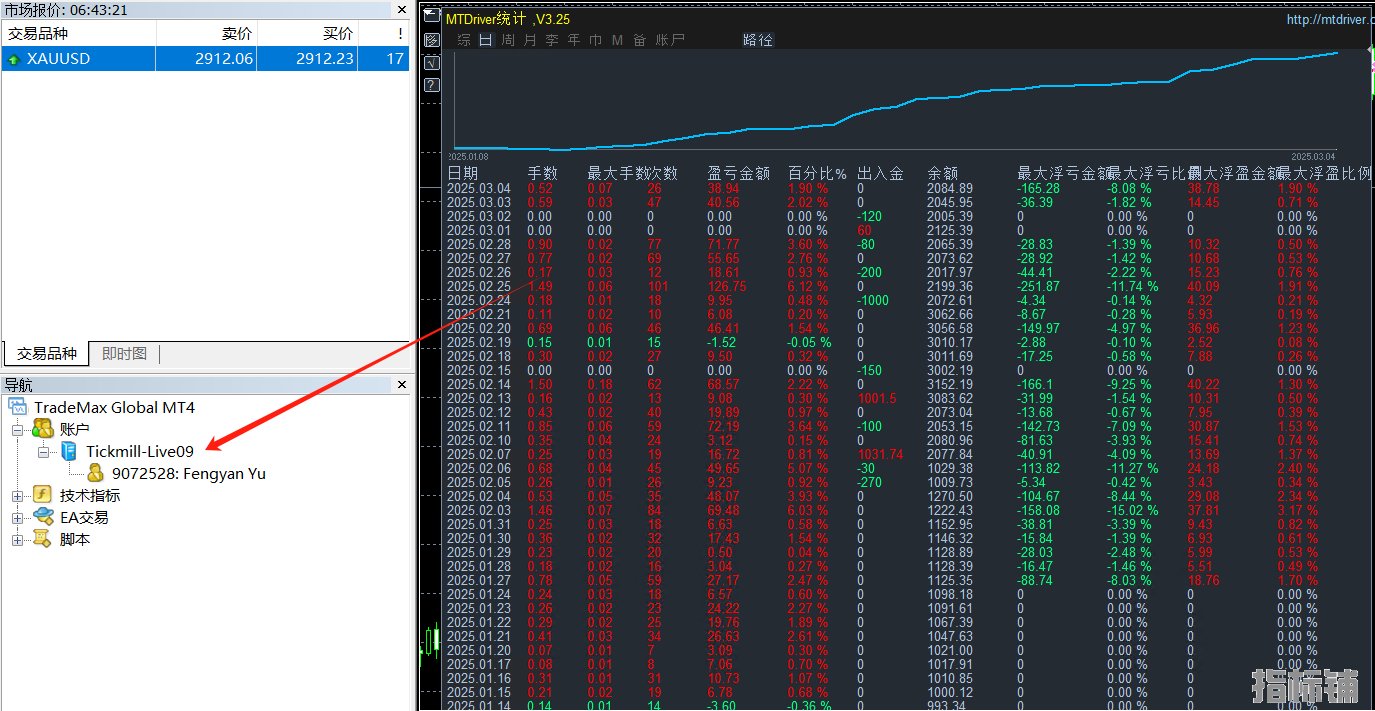Select the 季 quarterly statistics tab
Screen dimensions: 1375x711
[552, 40]
